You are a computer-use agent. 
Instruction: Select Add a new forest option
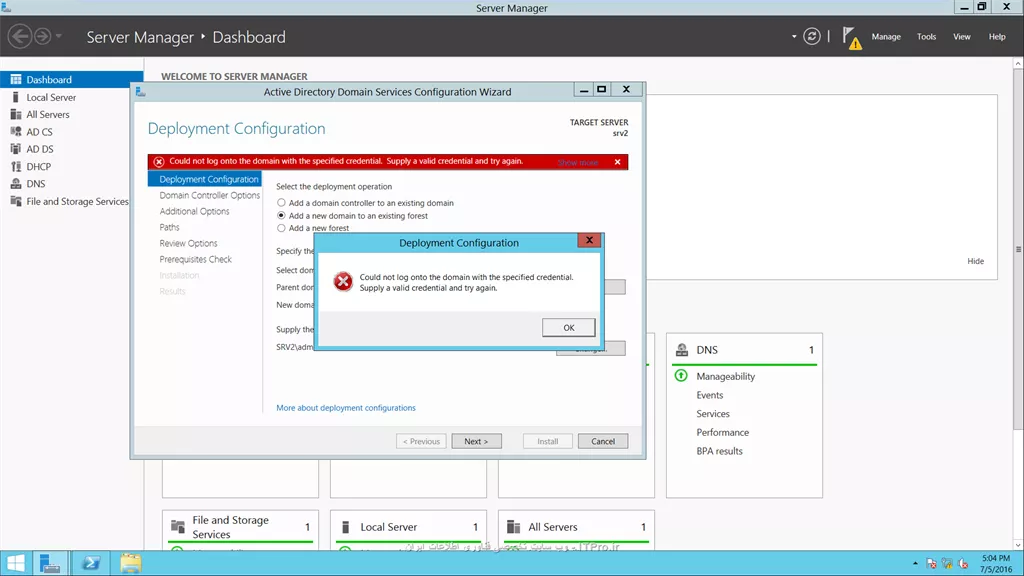pos(281,228)
